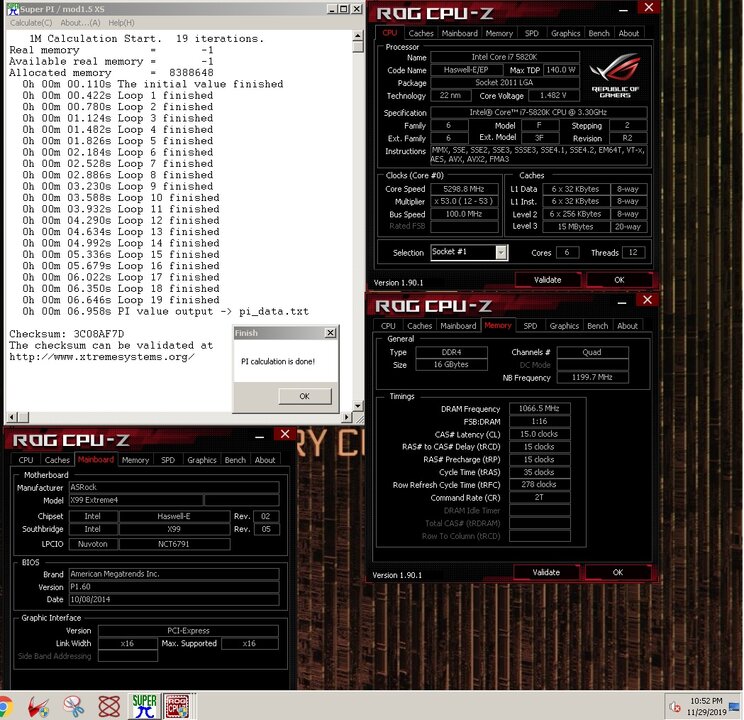Open the Help menu in Super PI
744x720 pixels.
(121, 23)
